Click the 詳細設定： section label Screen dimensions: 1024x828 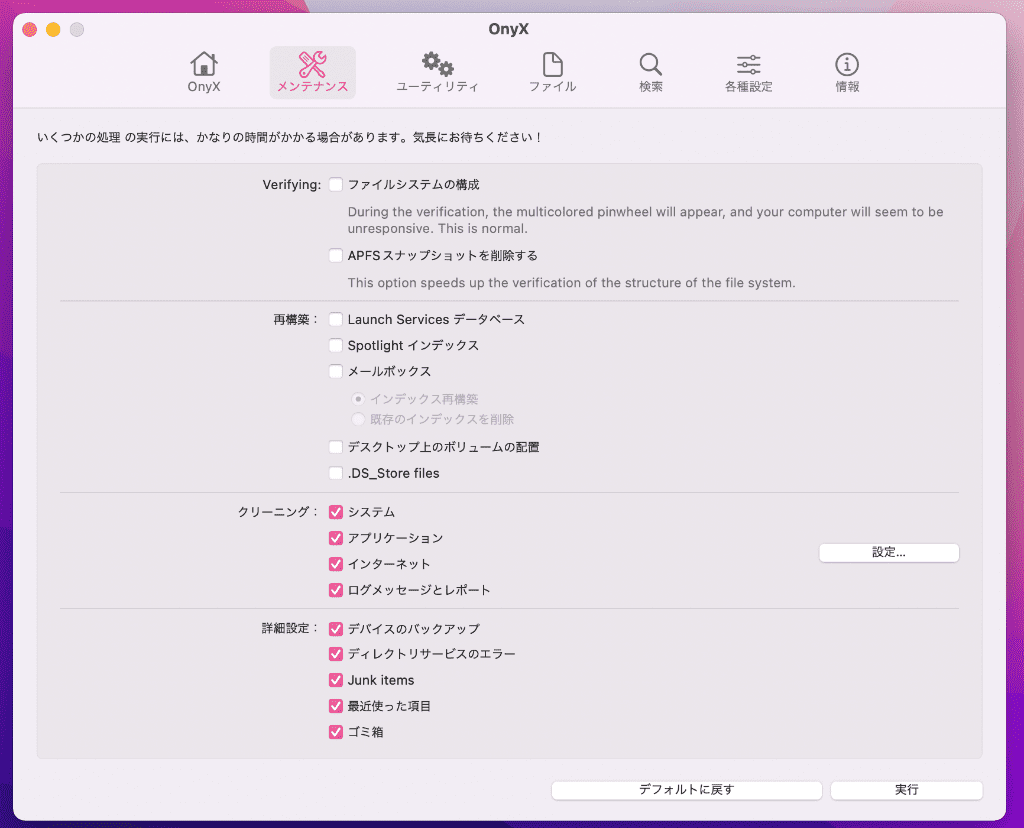[x=289, y=628]
